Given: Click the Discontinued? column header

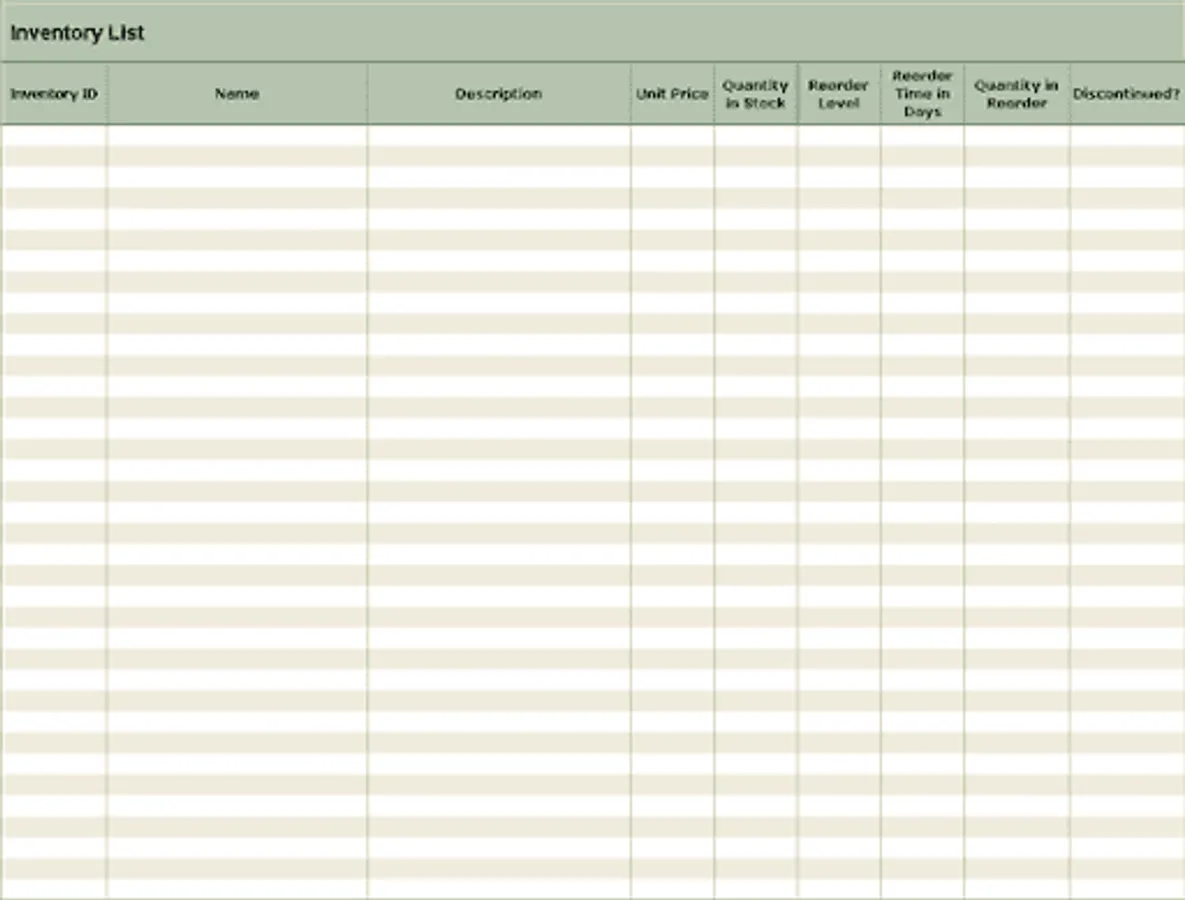Looking at the screenshot, I should click(x=1128, y=94).
